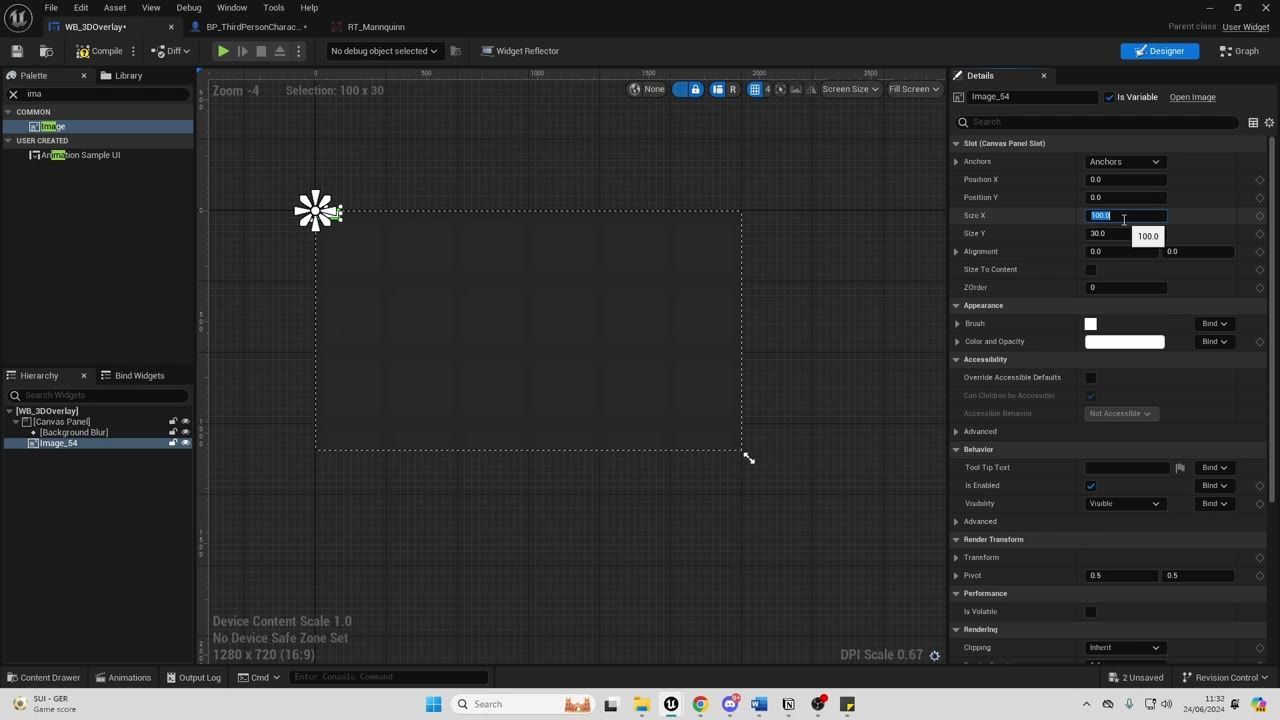Open Unreal Engine from the Windows taskbar
This screenshot has height=720, width=1280.
pos(671,704)
